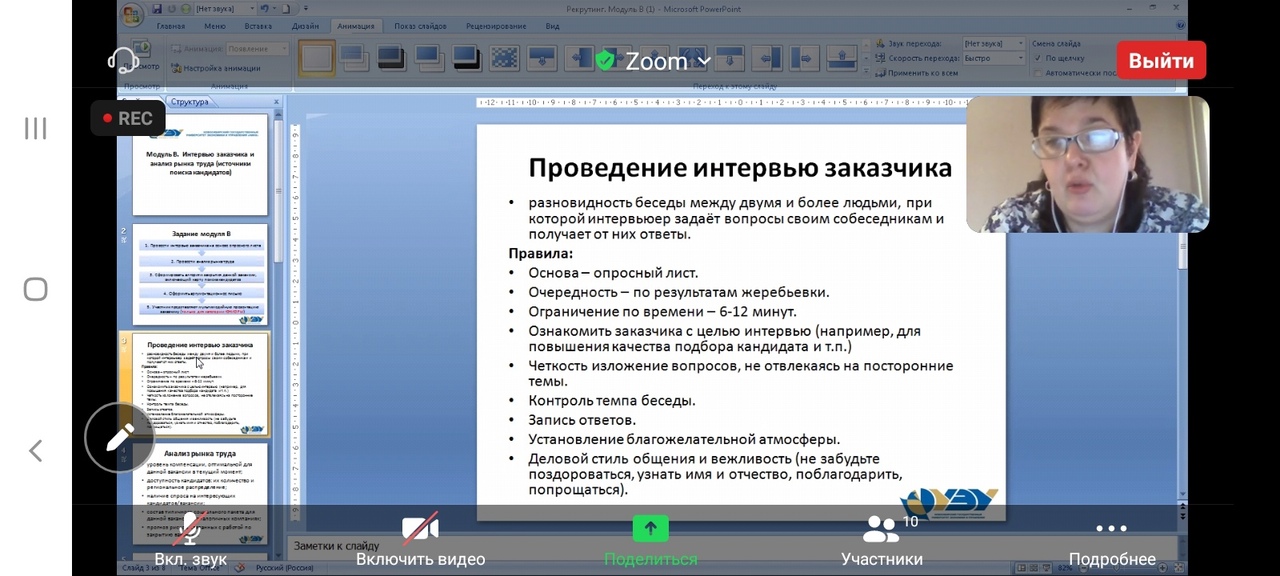The width and height of the screenshot is (1280, 576).
Task: Tap the headphones audio output icon
Action: pos(123,61)
